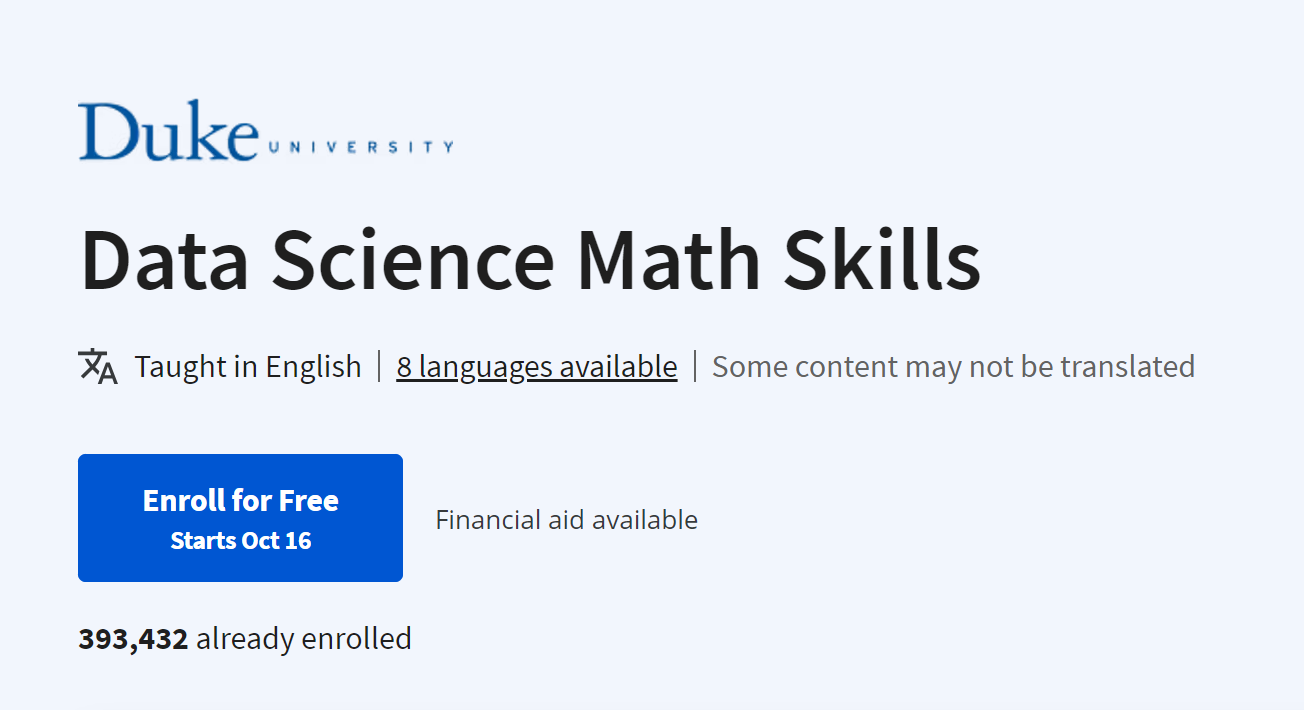Click the '393,432 already enrolled' count
Screen dimensions: 1304x710
(x=245, y=637)
